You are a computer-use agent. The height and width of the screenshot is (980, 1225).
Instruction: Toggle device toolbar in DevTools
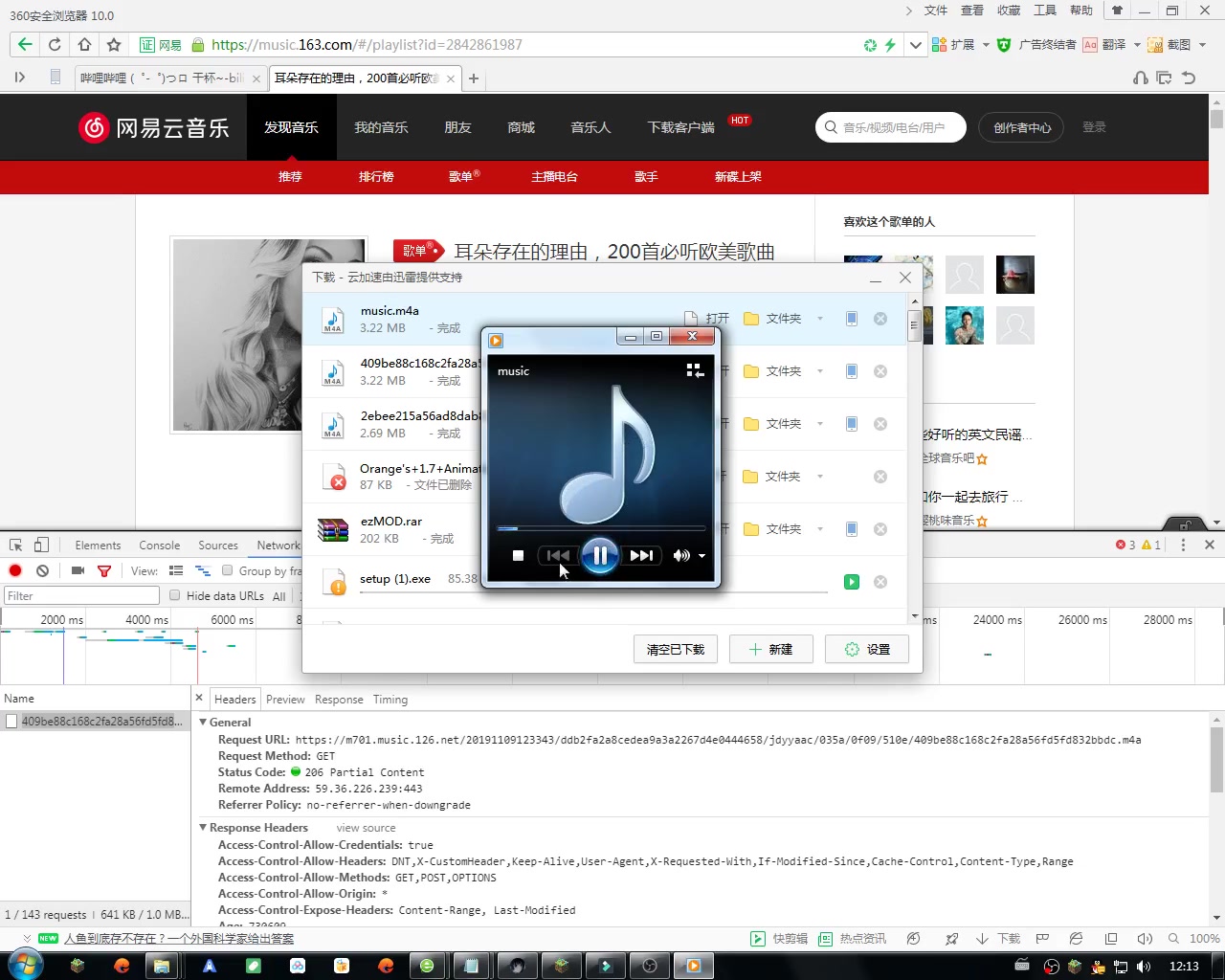41,545
